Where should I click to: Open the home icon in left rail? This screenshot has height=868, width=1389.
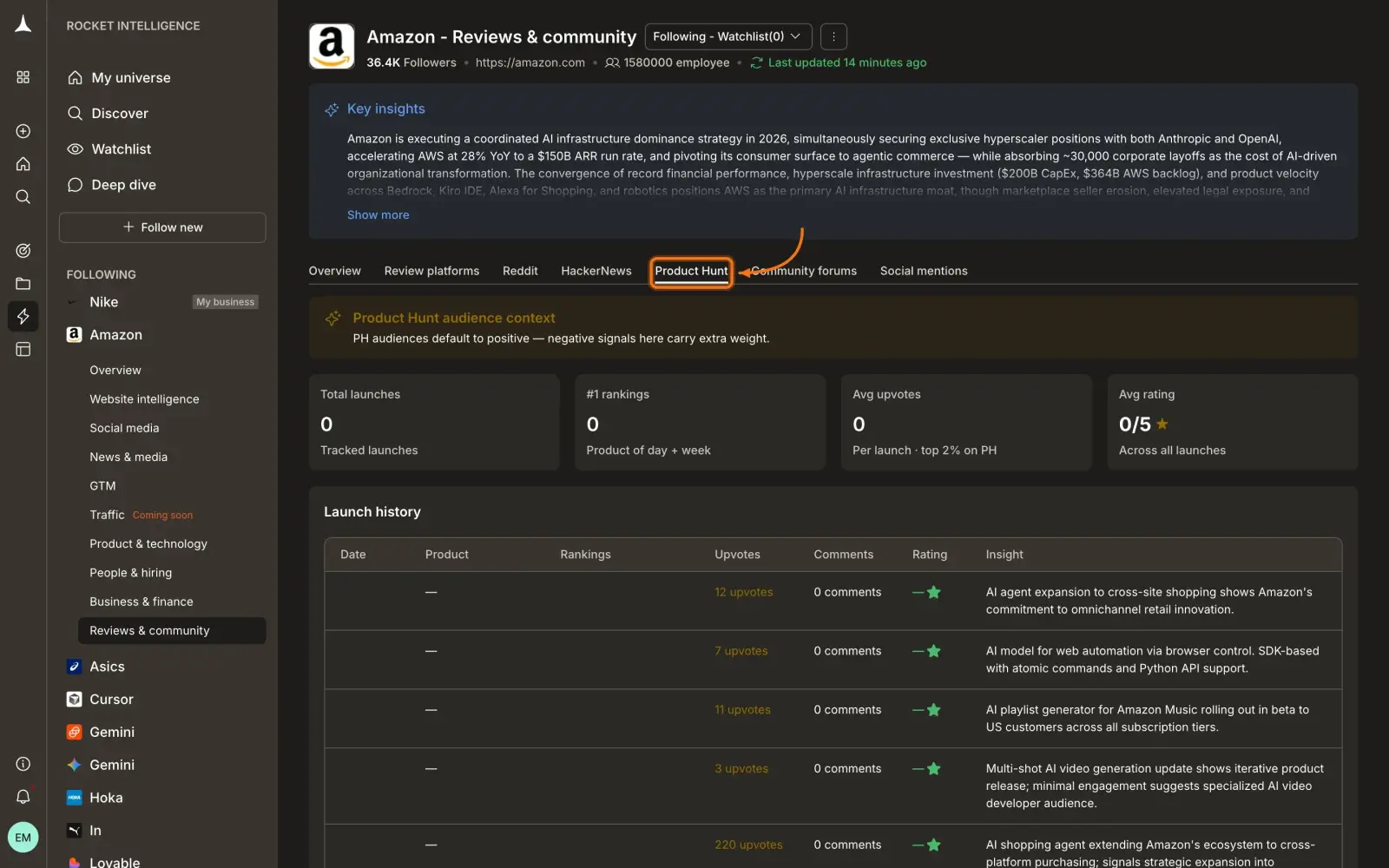[x=23, y=164]
